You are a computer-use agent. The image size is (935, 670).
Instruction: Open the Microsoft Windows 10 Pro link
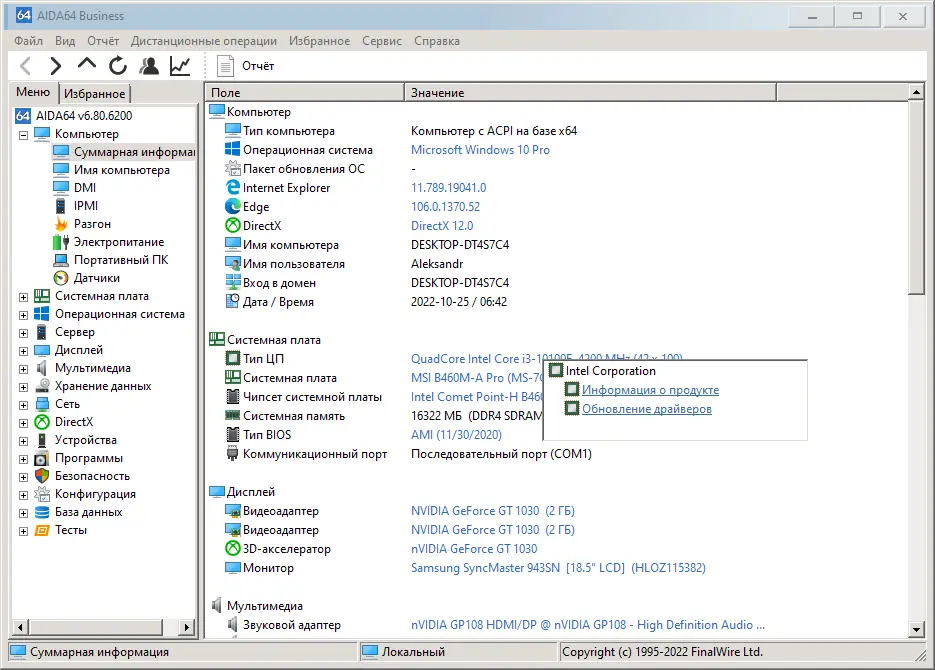coord(480,150)
